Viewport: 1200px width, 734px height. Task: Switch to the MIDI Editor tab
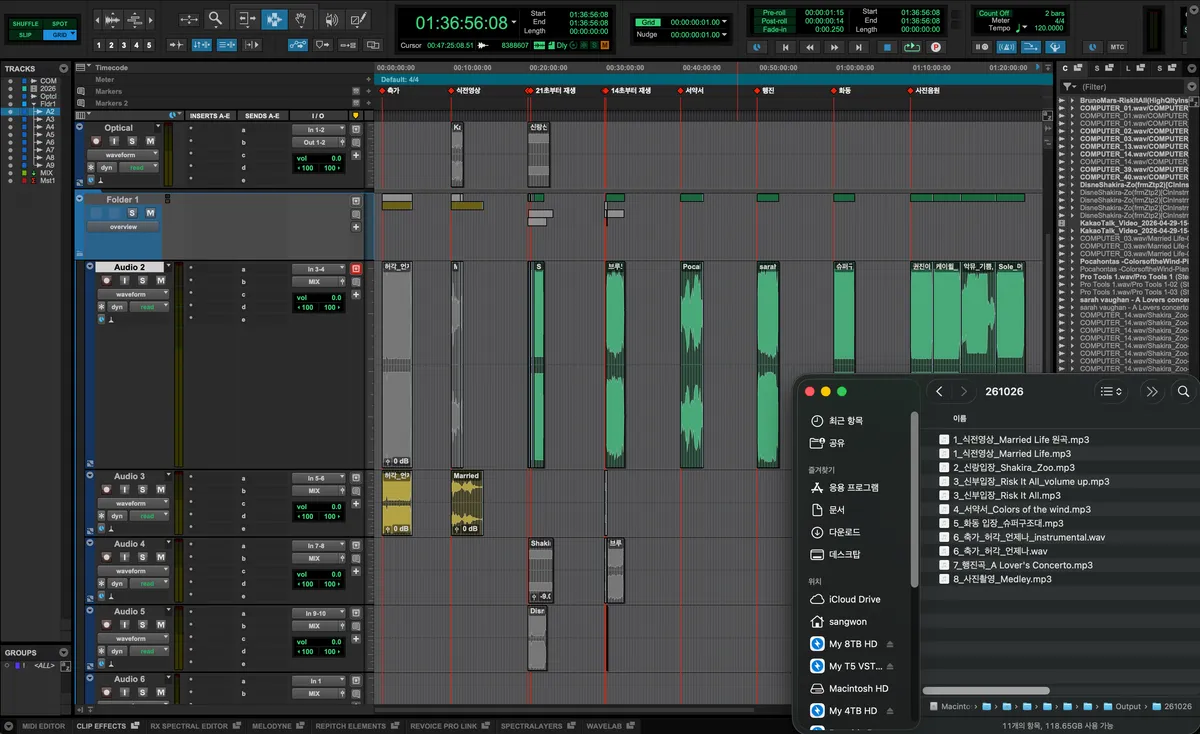pyautogui.click(x=43, y=726)
